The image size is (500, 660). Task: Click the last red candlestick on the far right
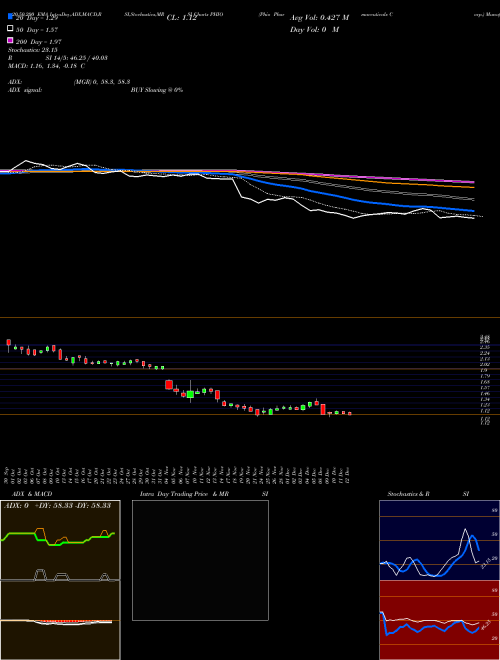349,414
